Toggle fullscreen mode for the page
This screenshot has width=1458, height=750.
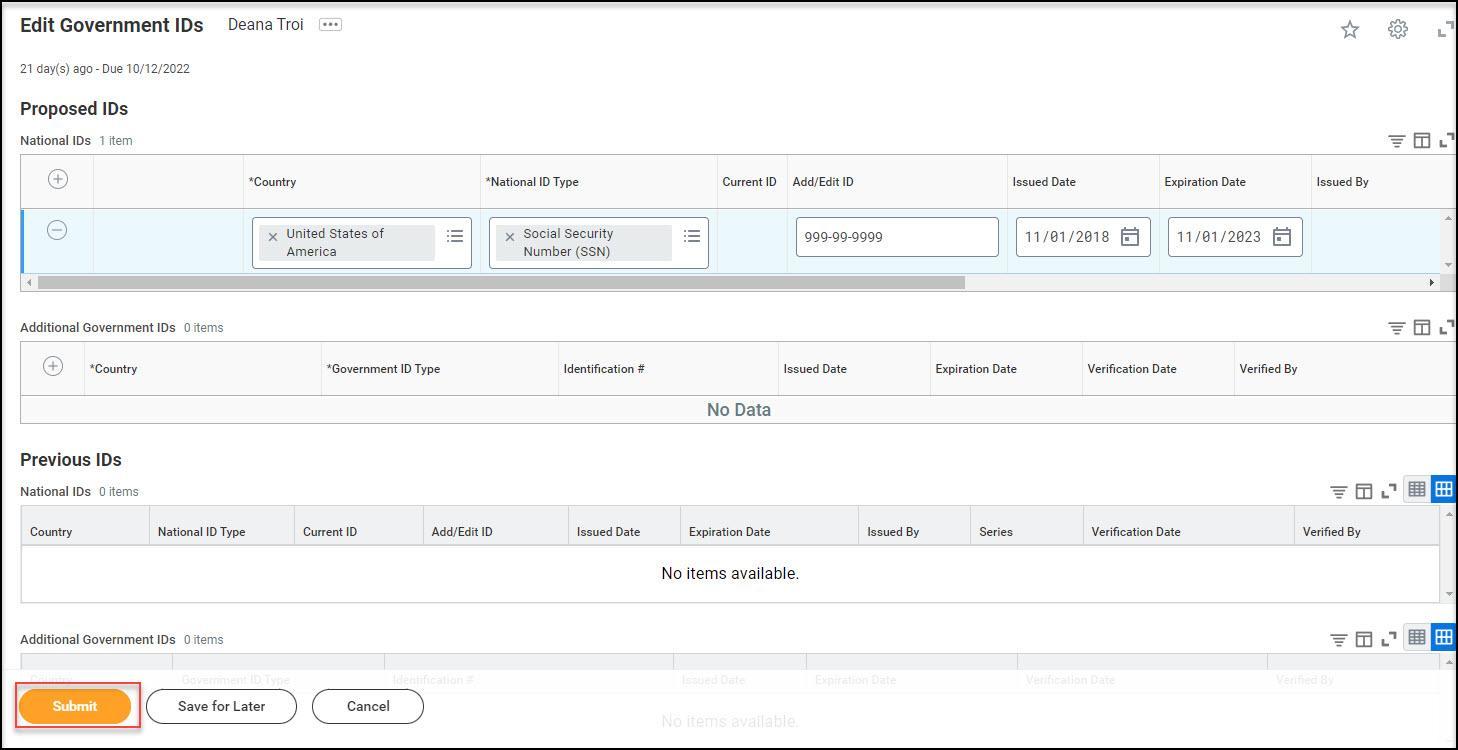point(1445,30)
